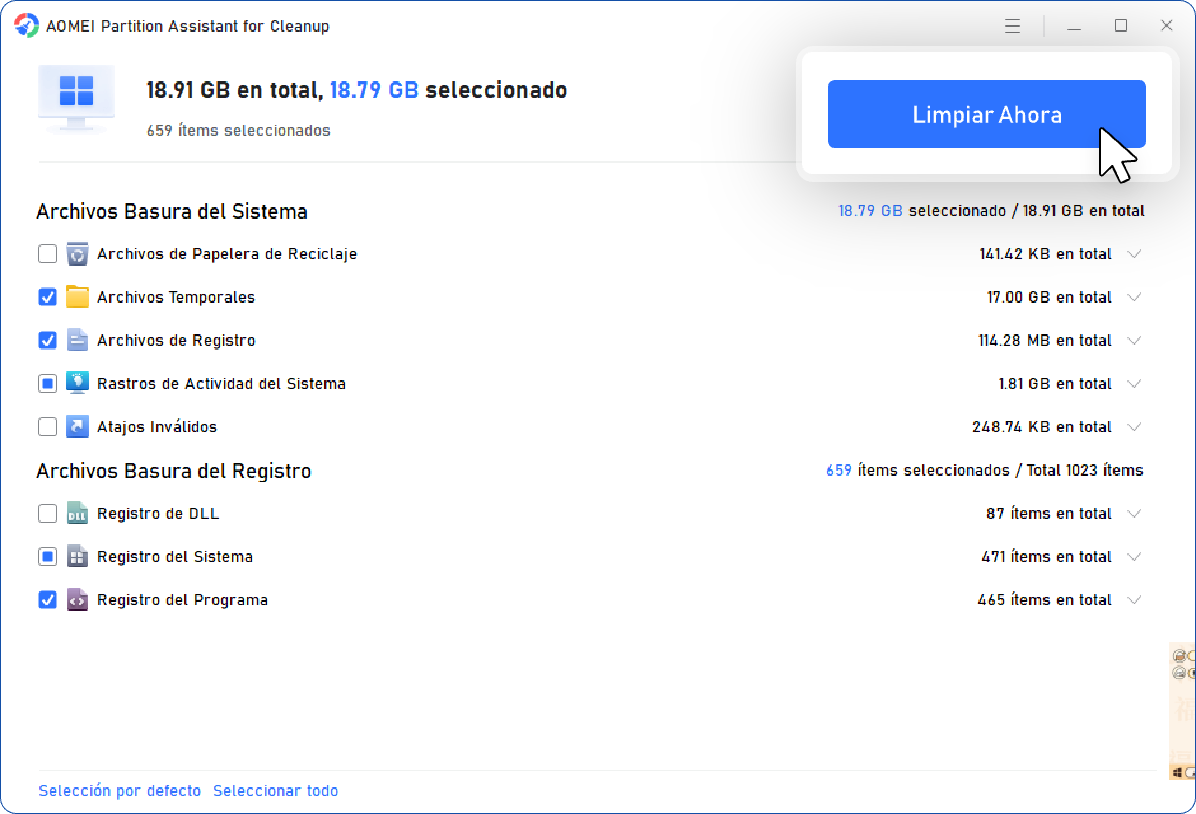Click the 141.42 KB en total value
Viewport: 1196px width, 814px height.
coord(1045,253)
